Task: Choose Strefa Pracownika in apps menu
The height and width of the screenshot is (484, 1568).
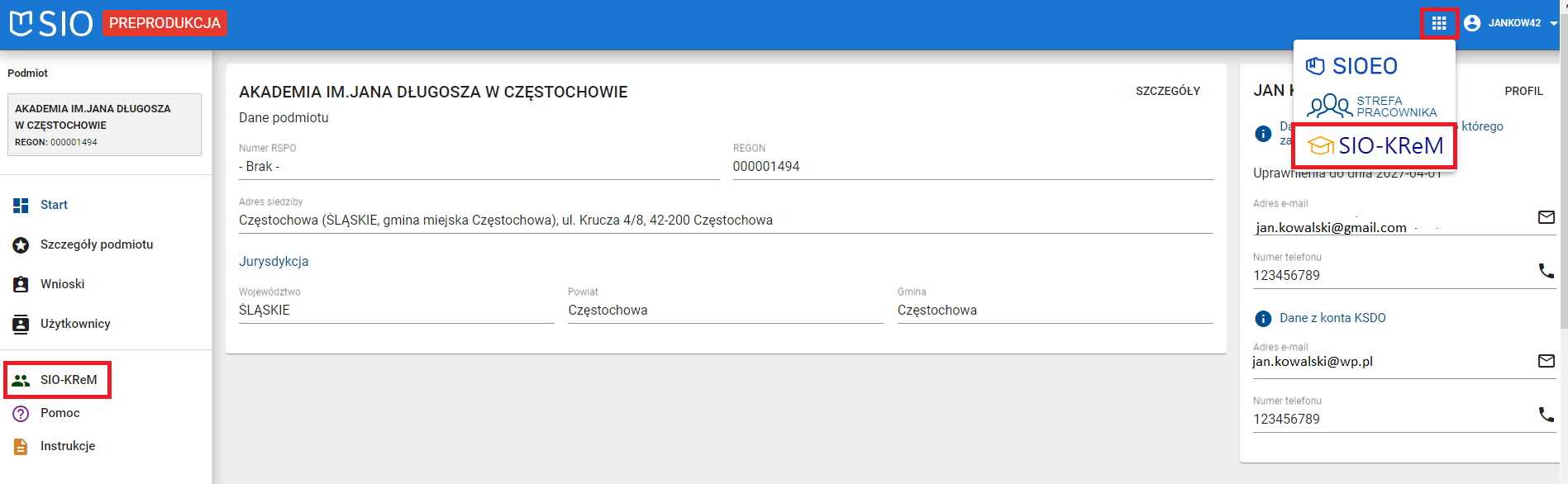Action: 1372,107
